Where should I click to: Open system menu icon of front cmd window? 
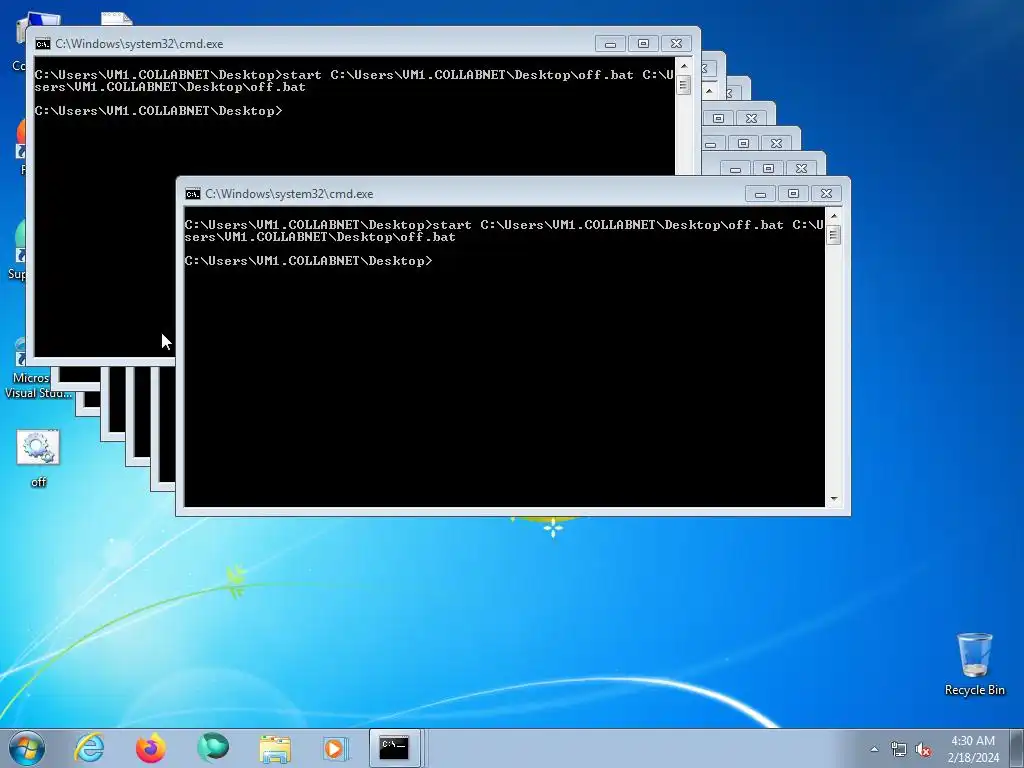coord(193,194)
